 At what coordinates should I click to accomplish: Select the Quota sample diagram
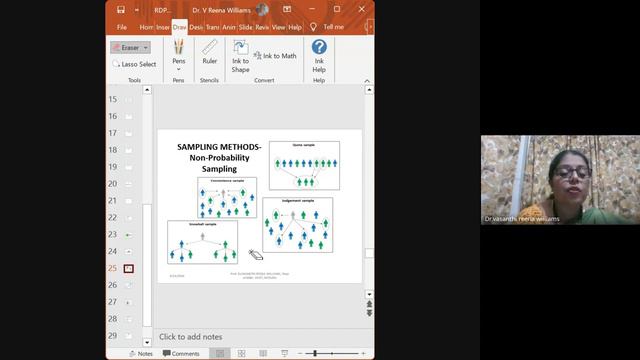tap(304, 165)
